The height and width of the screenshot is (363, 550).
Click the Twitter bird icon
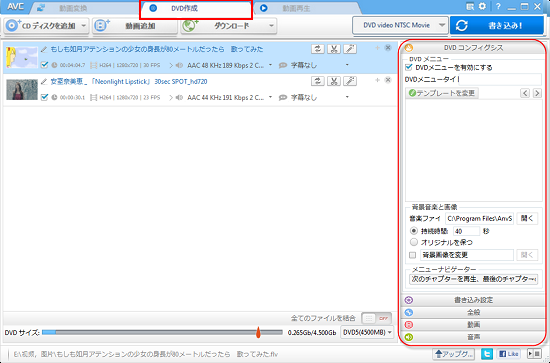(x=487, y=354)
